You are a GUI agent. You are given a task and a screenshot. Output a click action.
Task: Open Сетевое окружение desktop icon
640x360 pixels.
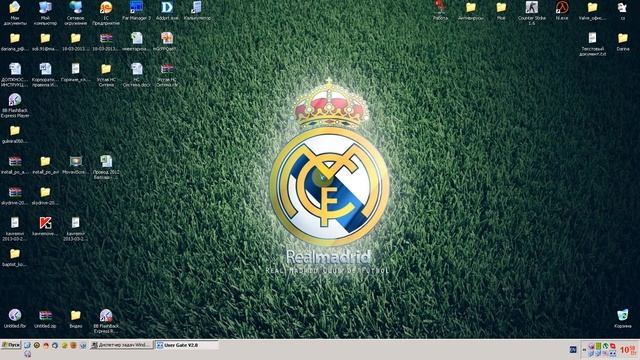point(76,8)
